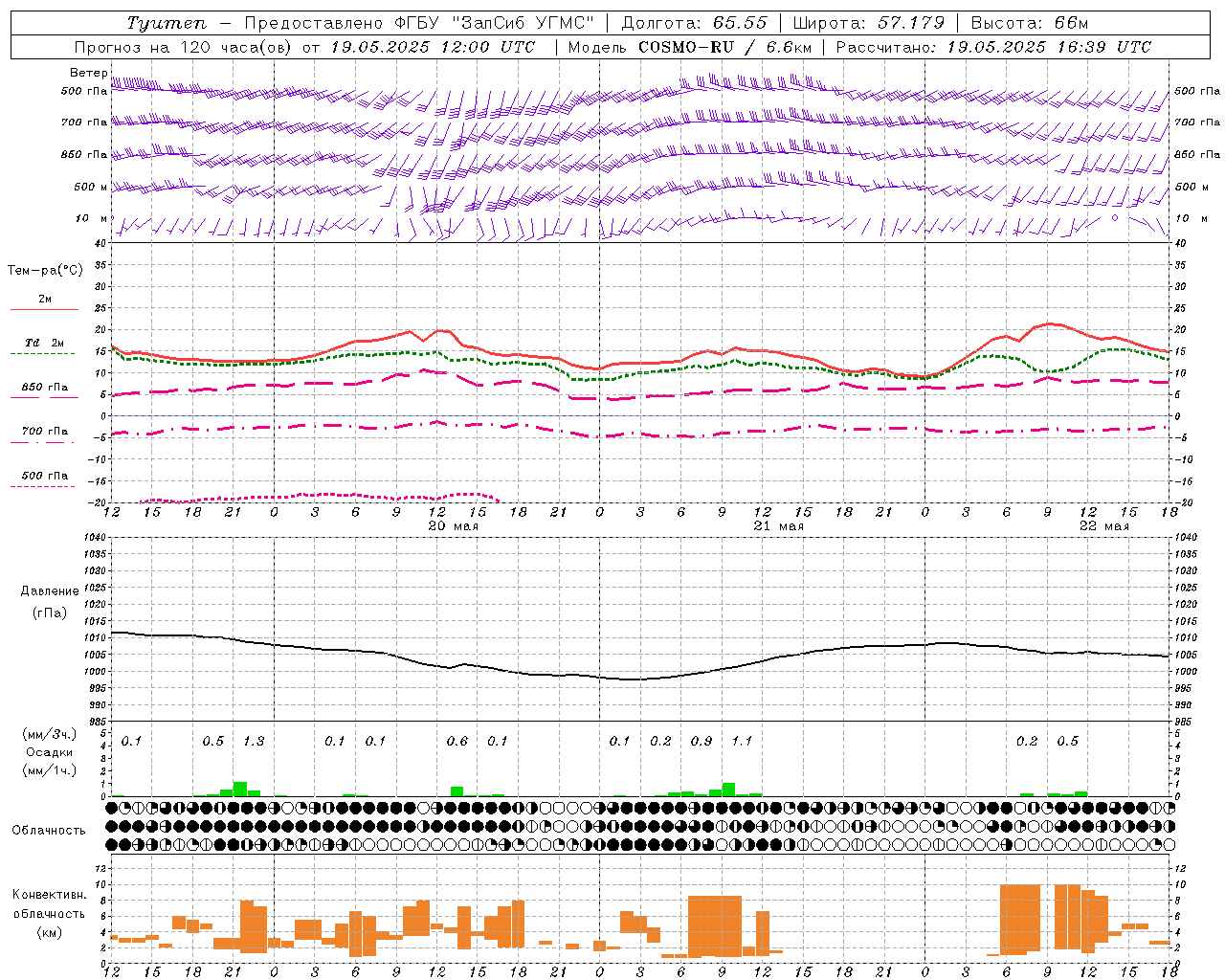Click the "Td 2м" dew point legend entry
The height and width of the screenshot is (980, 1225).
(44, 347)
